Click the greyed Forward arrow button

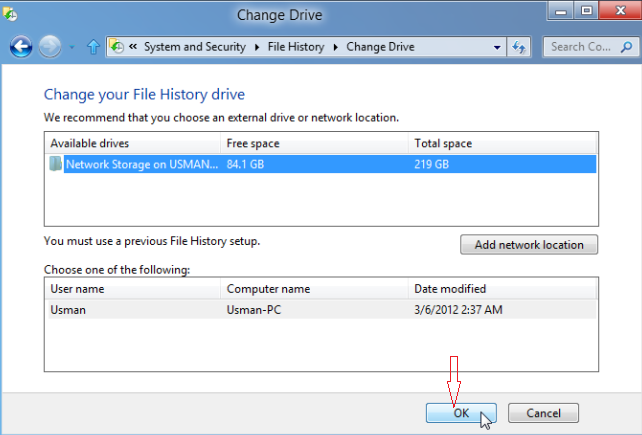(x=50, y=47)
